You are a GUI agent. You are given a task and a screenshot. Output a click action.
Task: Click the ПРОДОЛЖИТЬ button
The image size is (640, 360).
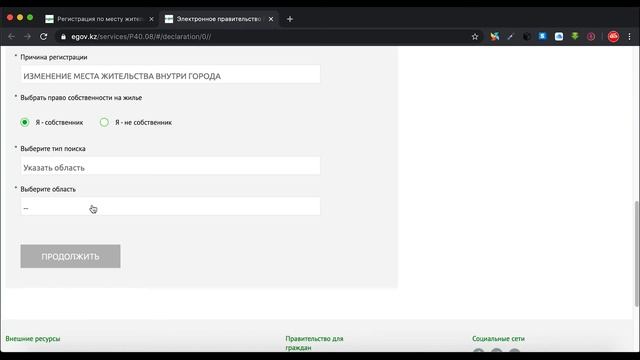point(70,256)
